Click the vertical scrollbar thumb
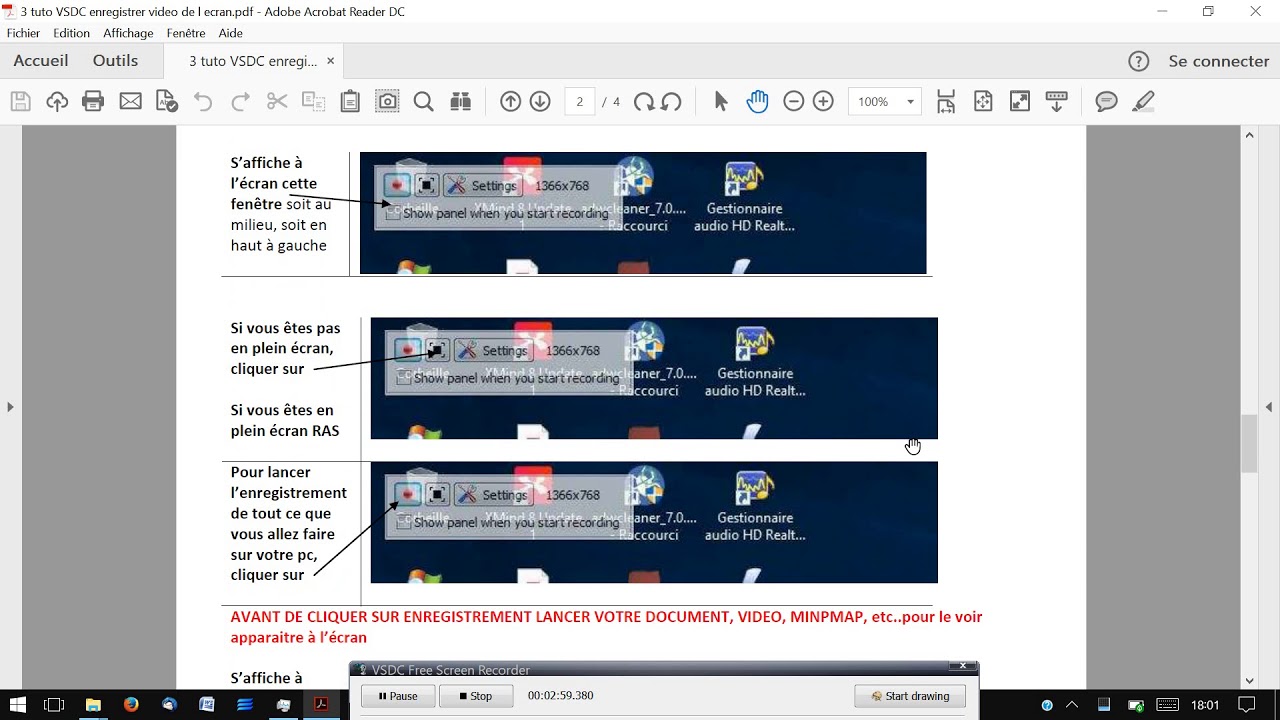 [1249, 442]
